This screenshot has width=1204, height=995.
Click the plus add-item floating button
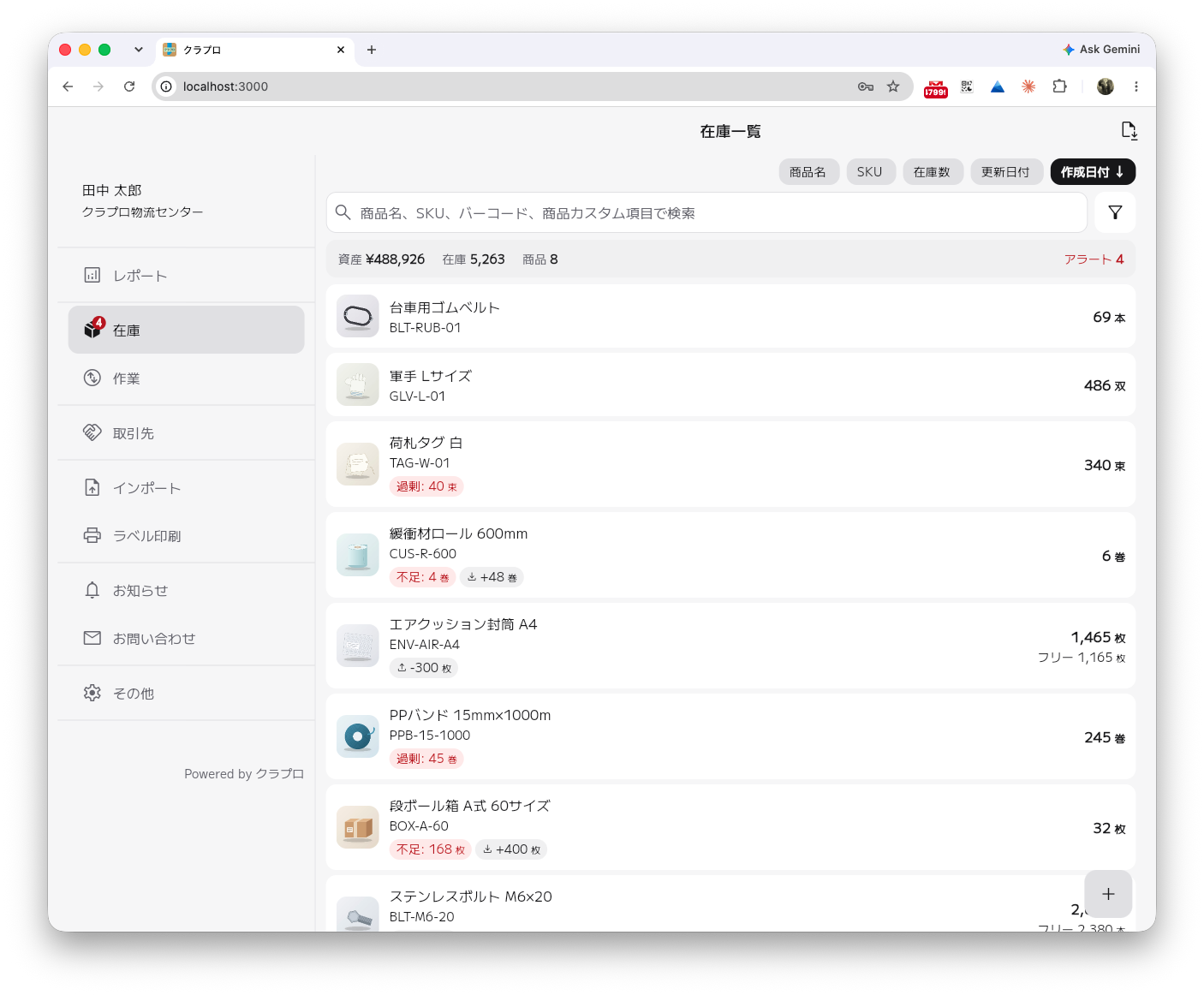[1108, 894]
